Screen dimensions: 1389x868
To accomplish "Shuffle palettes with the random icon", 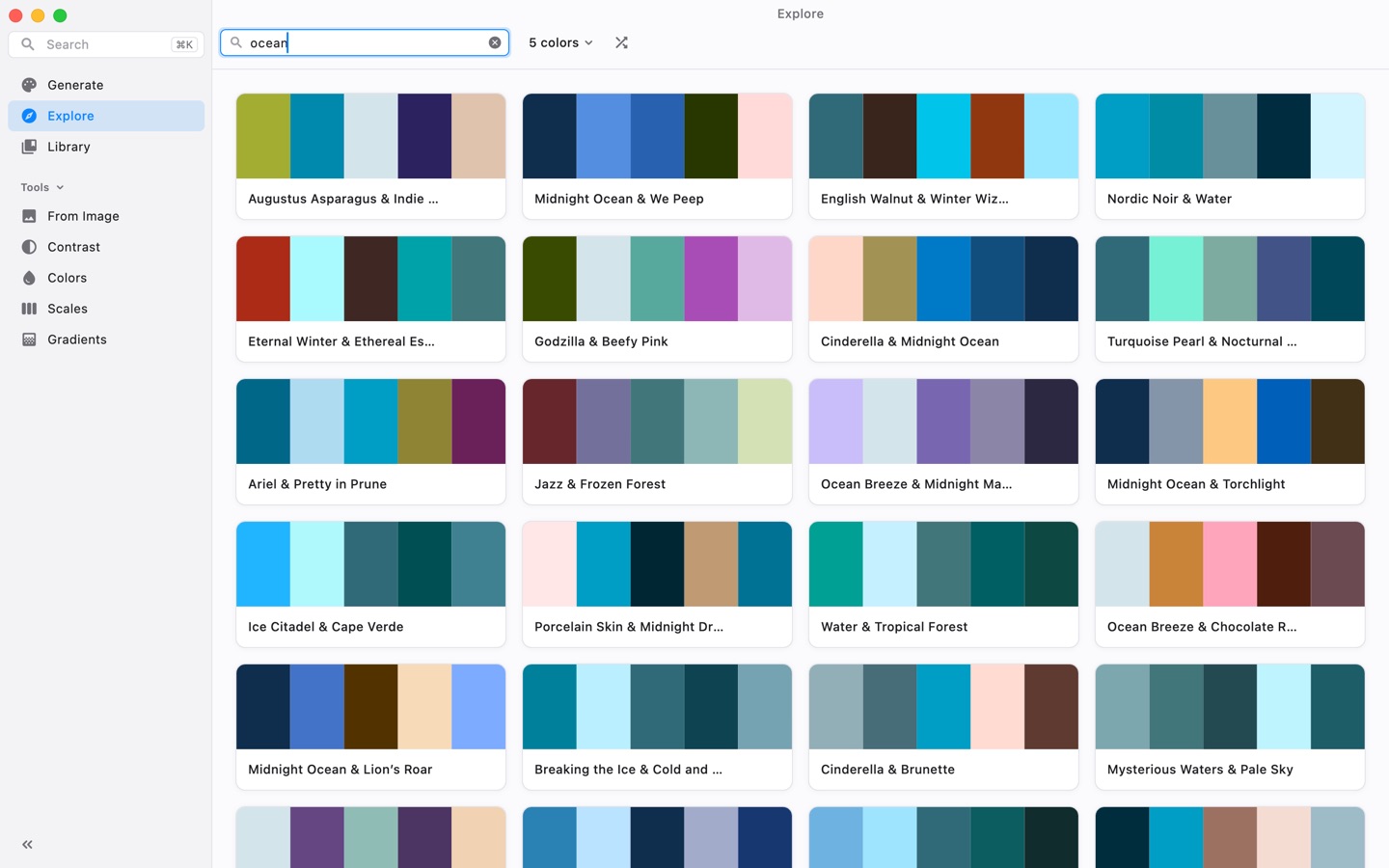I will pyautogui.click(x=621, y=42).
